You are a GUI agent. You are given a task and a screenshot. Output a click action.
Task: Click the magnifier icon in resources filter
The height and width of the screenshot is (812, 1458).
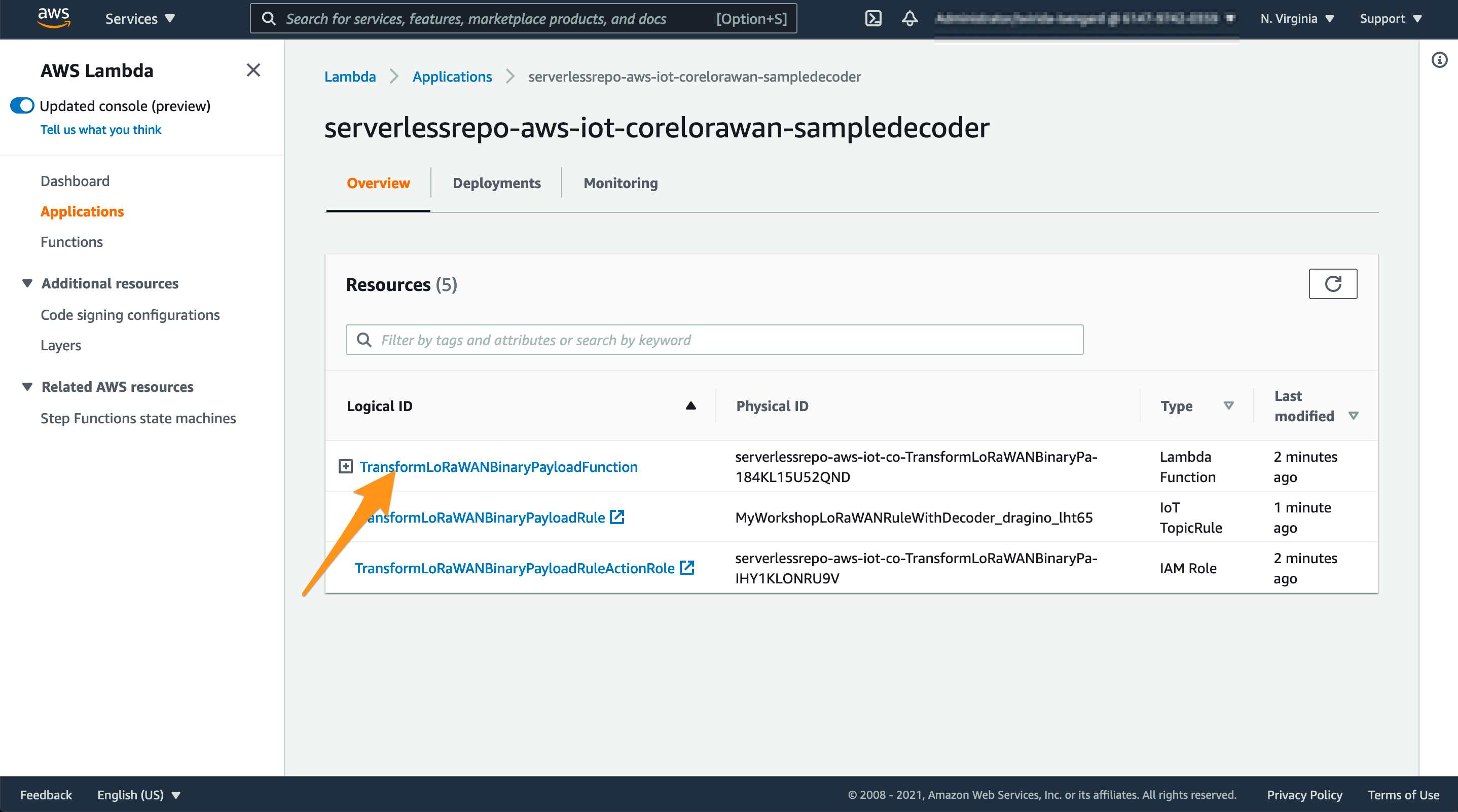(x=364, y=340)
